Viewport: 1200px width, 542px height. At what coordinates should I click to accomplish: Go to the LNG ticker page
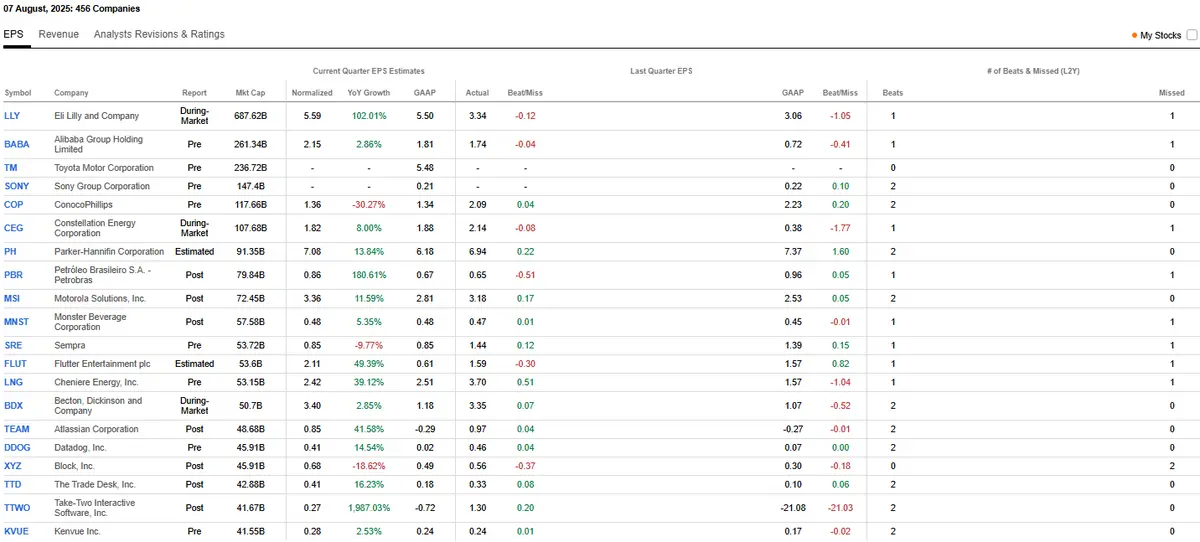point(13,382)
